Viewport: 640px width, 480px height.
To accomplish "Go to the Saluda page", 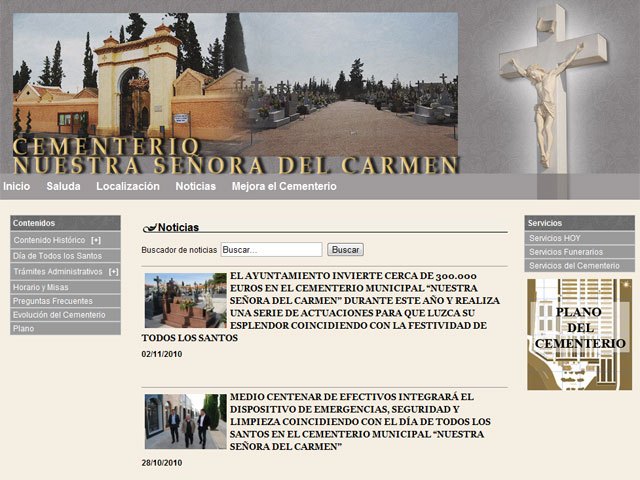I will [63, 186].
